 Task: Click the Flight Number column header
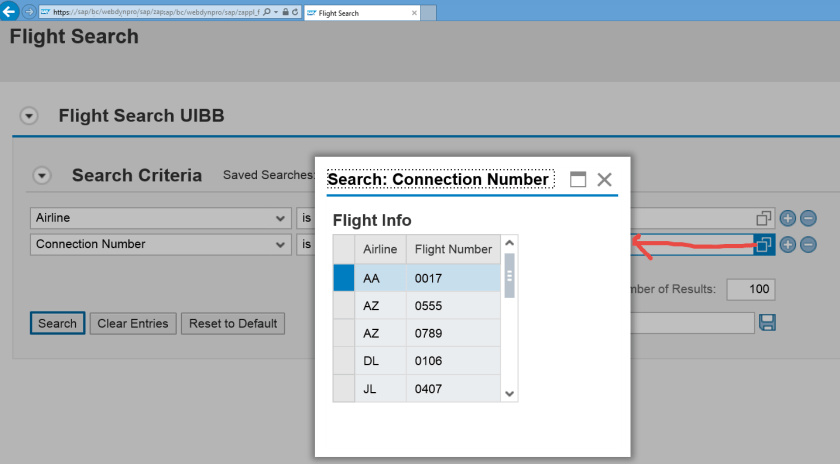[453, 249]
